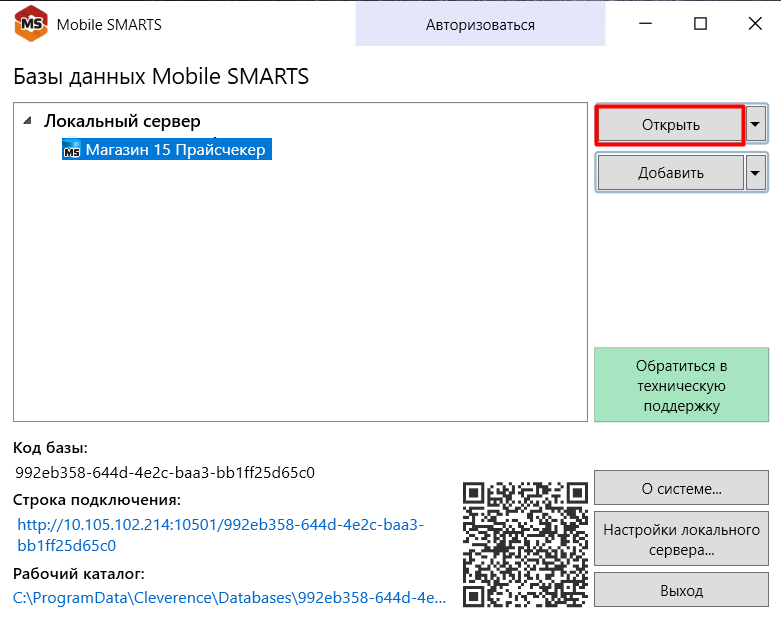
Task: Click the Код базы GUID text
Action: point(165,472)
